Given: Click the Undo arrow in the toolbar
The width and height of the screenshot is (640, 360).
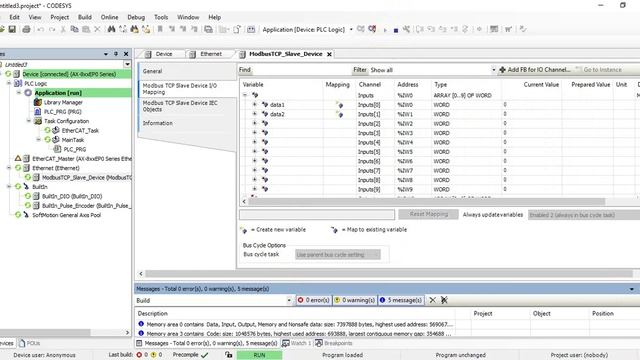Looking at the screenshot, I should coord(40,29).
